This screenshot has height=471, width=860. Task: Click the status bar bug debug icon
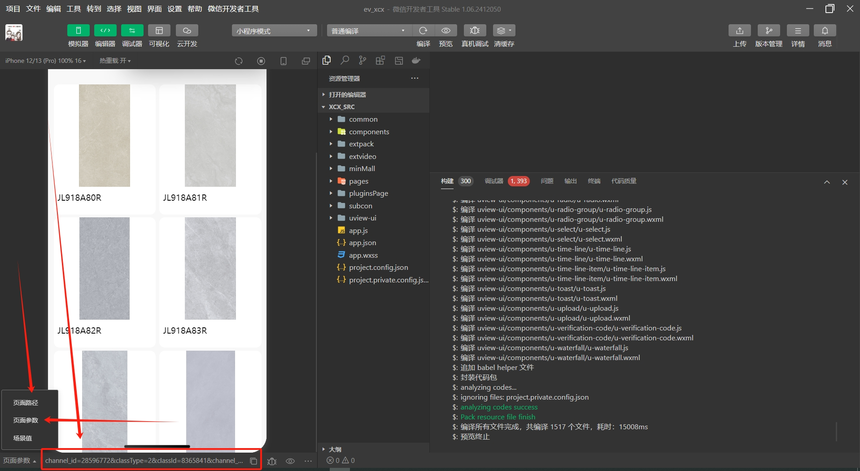(272, 461)
